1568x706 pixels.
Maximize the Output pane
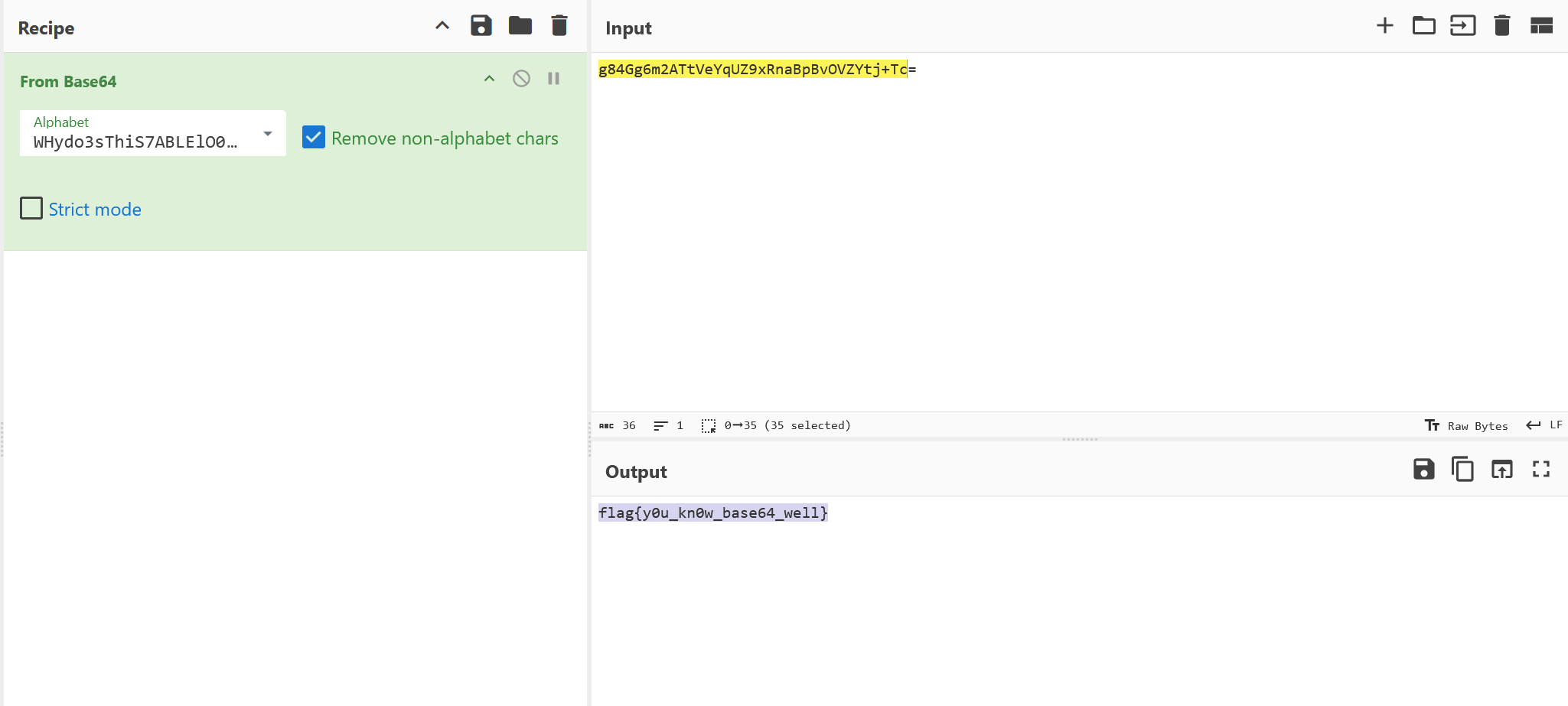click(1540, 470)
